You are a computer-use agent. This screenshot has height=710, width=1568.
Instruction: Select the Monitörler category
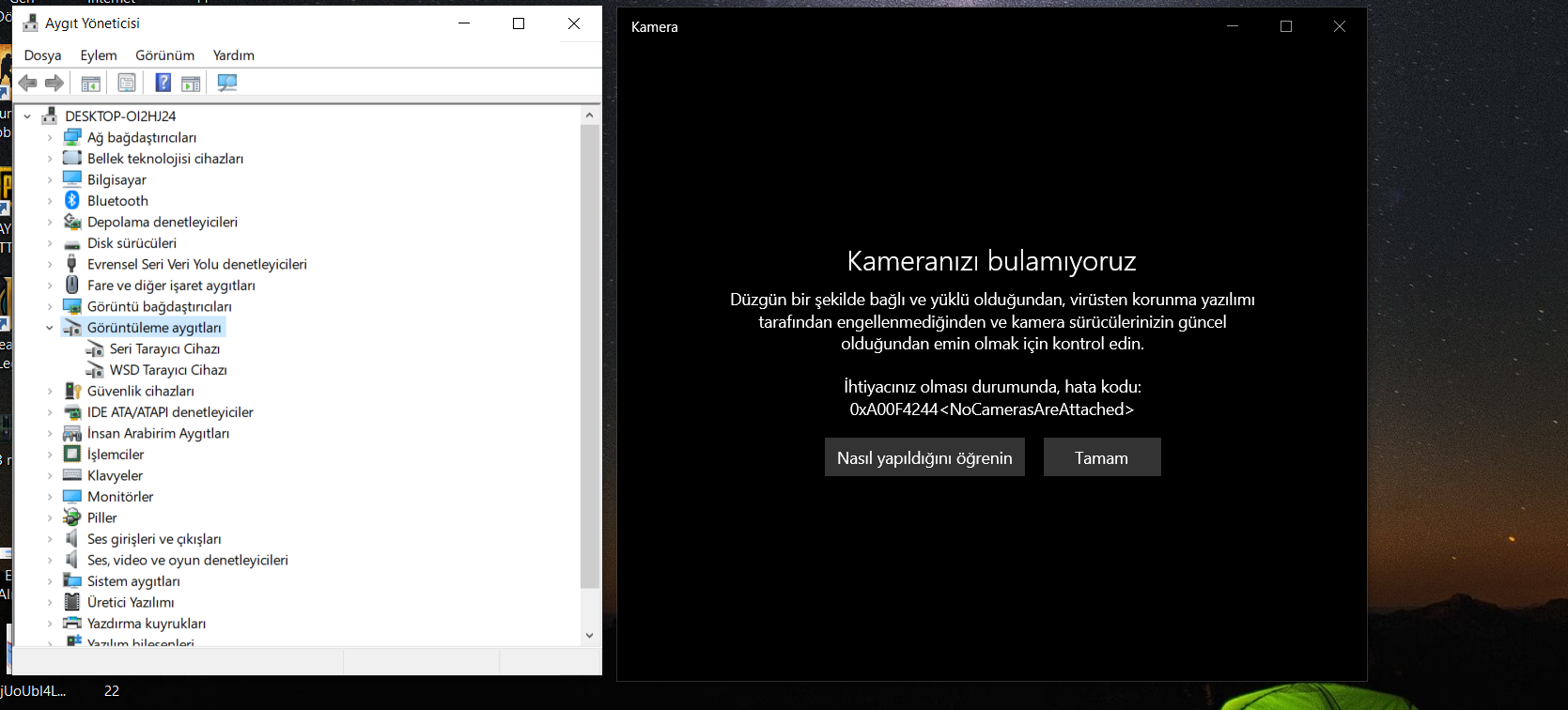(120, 497)
